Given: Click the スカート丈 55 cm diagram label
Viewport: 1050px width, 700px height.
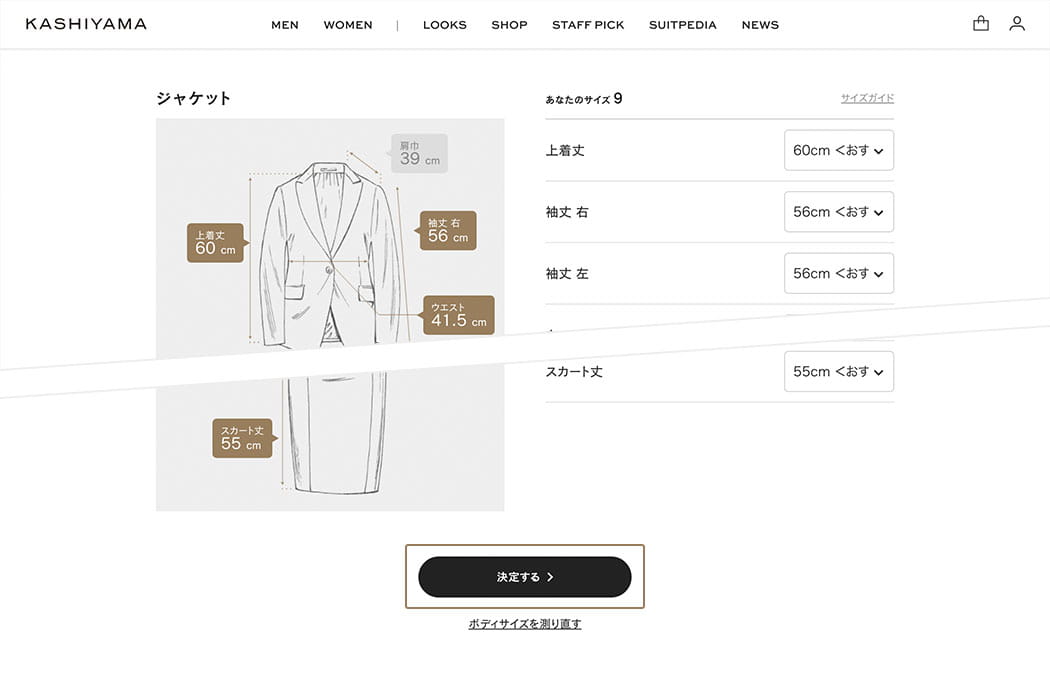Looking at the screenshot, I should coord(242,438).
